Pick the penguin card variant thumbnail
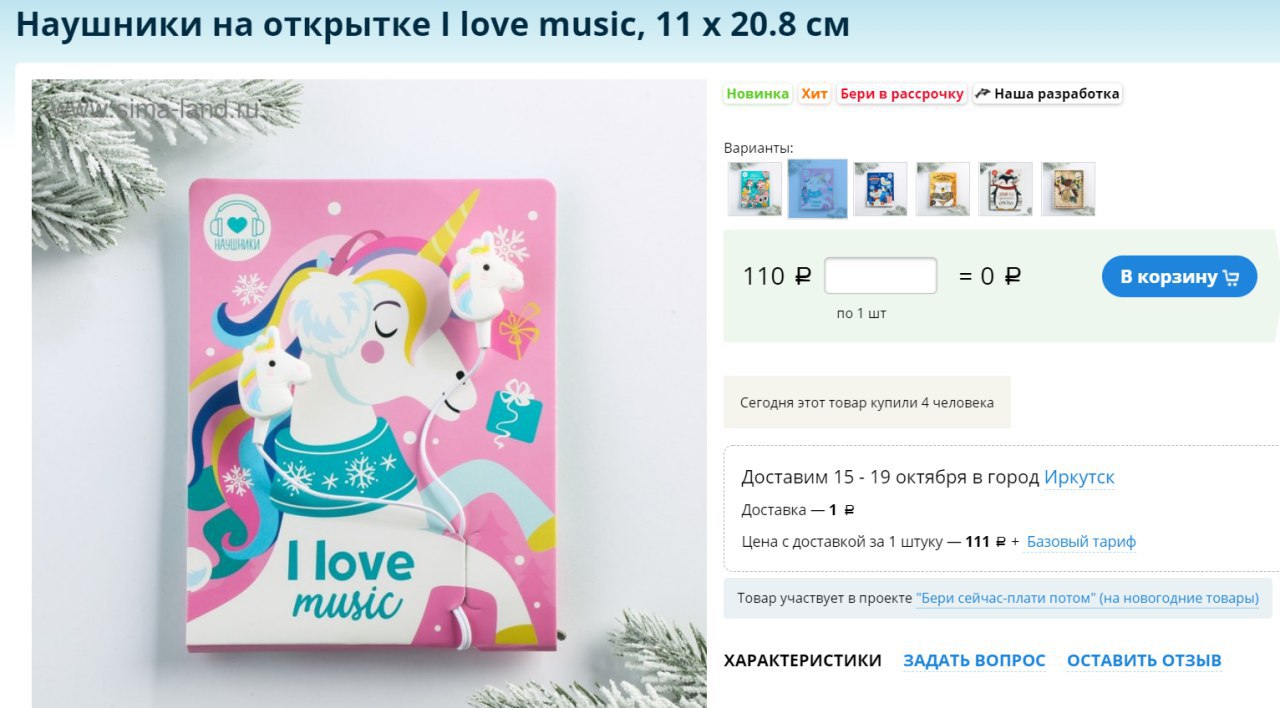This screenshot has height=708, width=1280. [x=1006, y=189]
